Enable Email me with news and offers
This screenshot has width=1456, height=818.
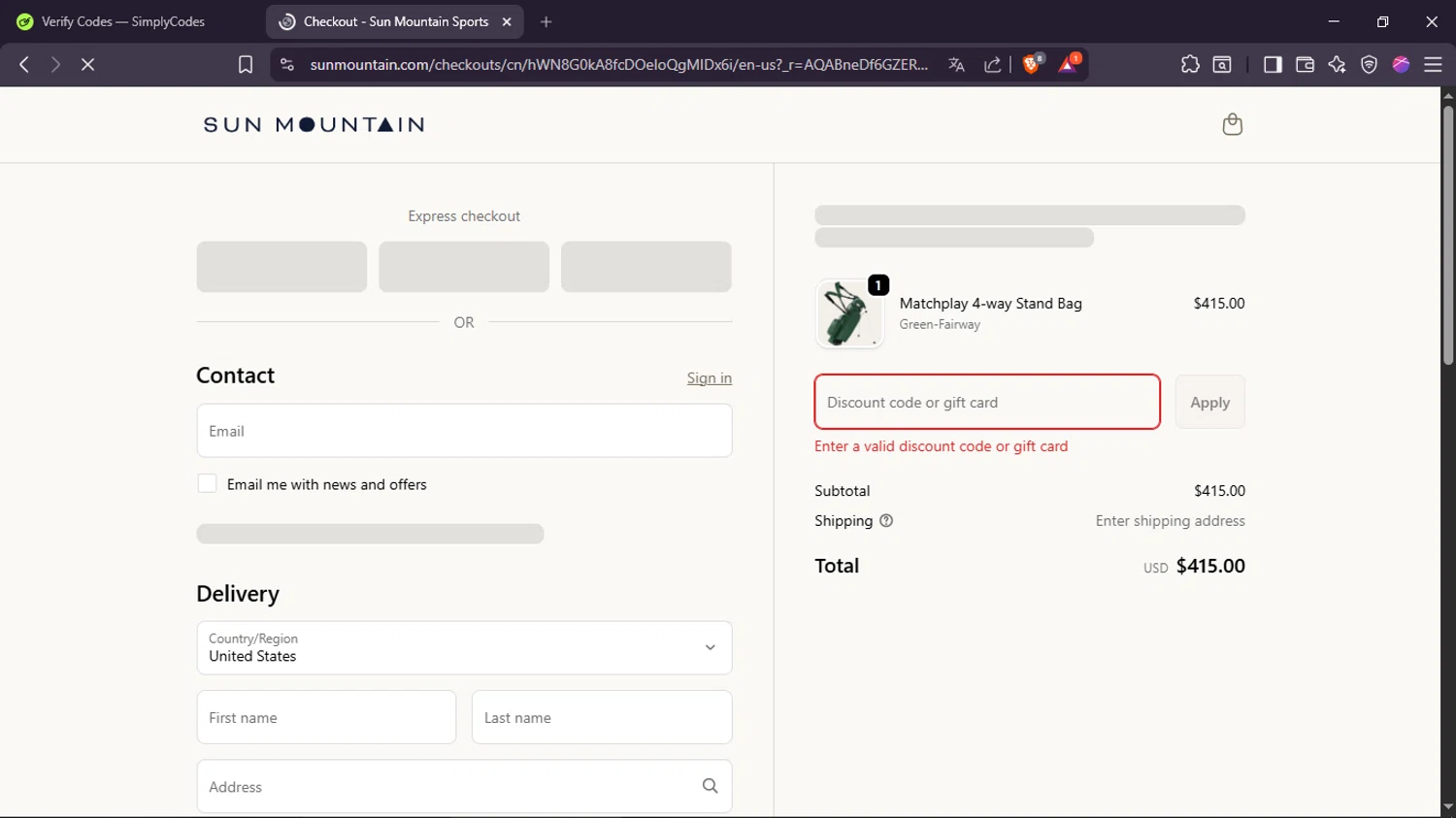point(207,483)
